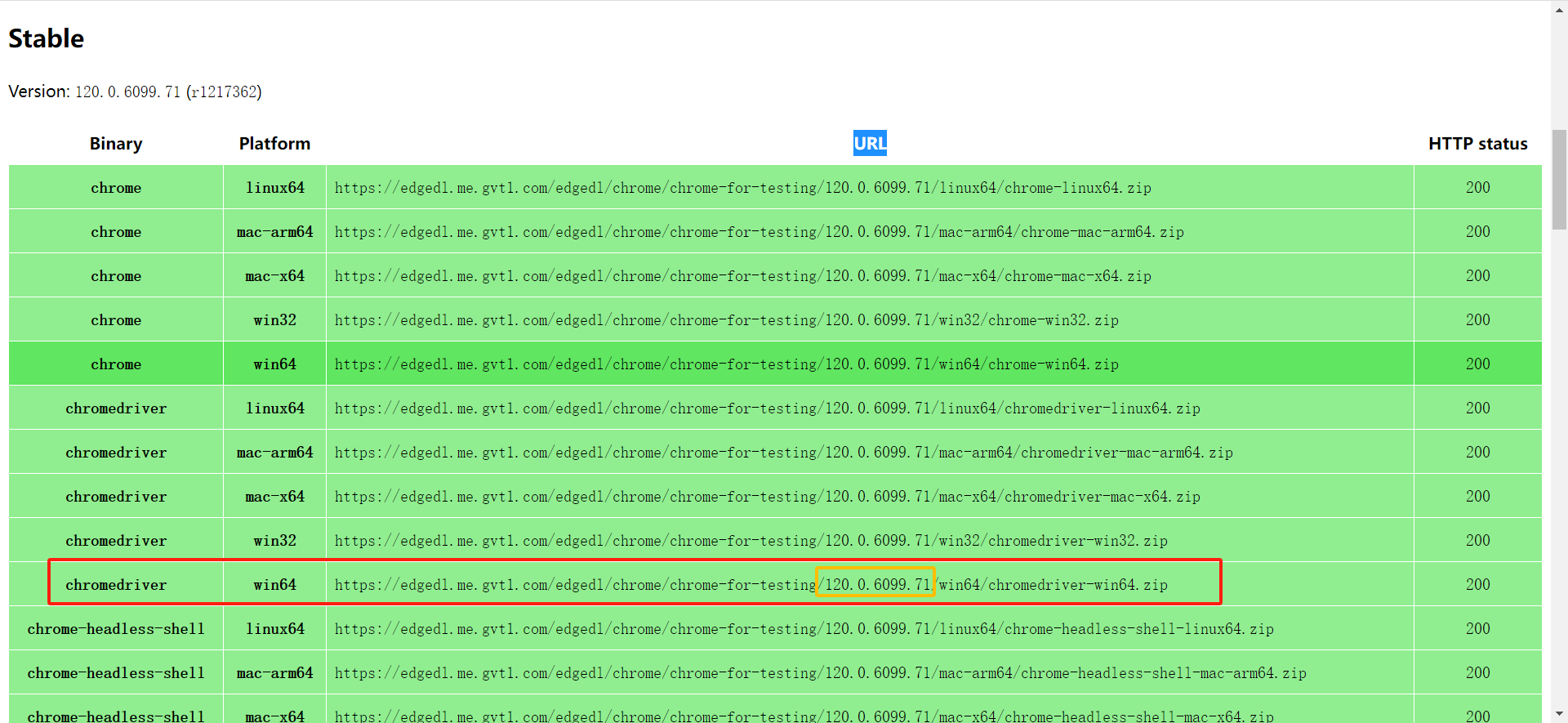Click the win64 platform cell for chromedriver
Viewport: 1568px width, 723px height.
point(275,585)
